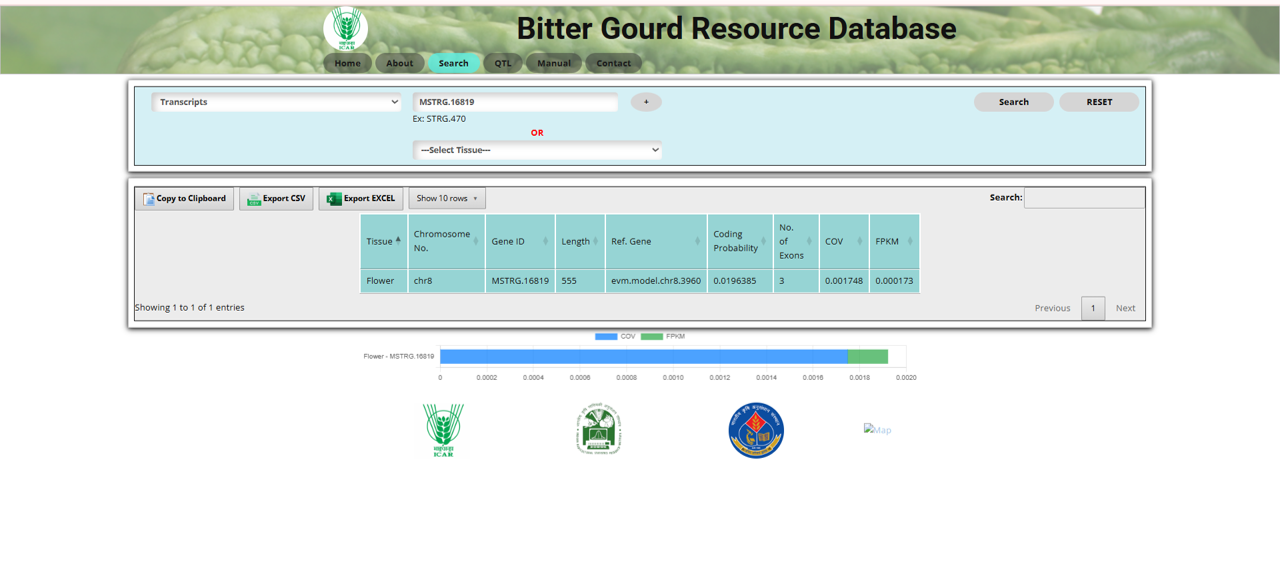This screenshot has height=565, width=1280.
Task: Go to the QTL tab
Action: coord(503,63)
